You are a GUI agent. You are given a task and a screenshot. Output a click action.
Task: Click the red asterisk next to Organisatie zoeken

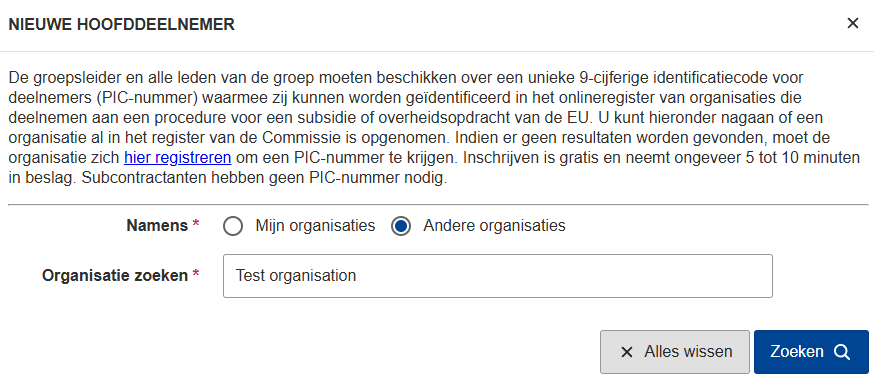[195, 274]
